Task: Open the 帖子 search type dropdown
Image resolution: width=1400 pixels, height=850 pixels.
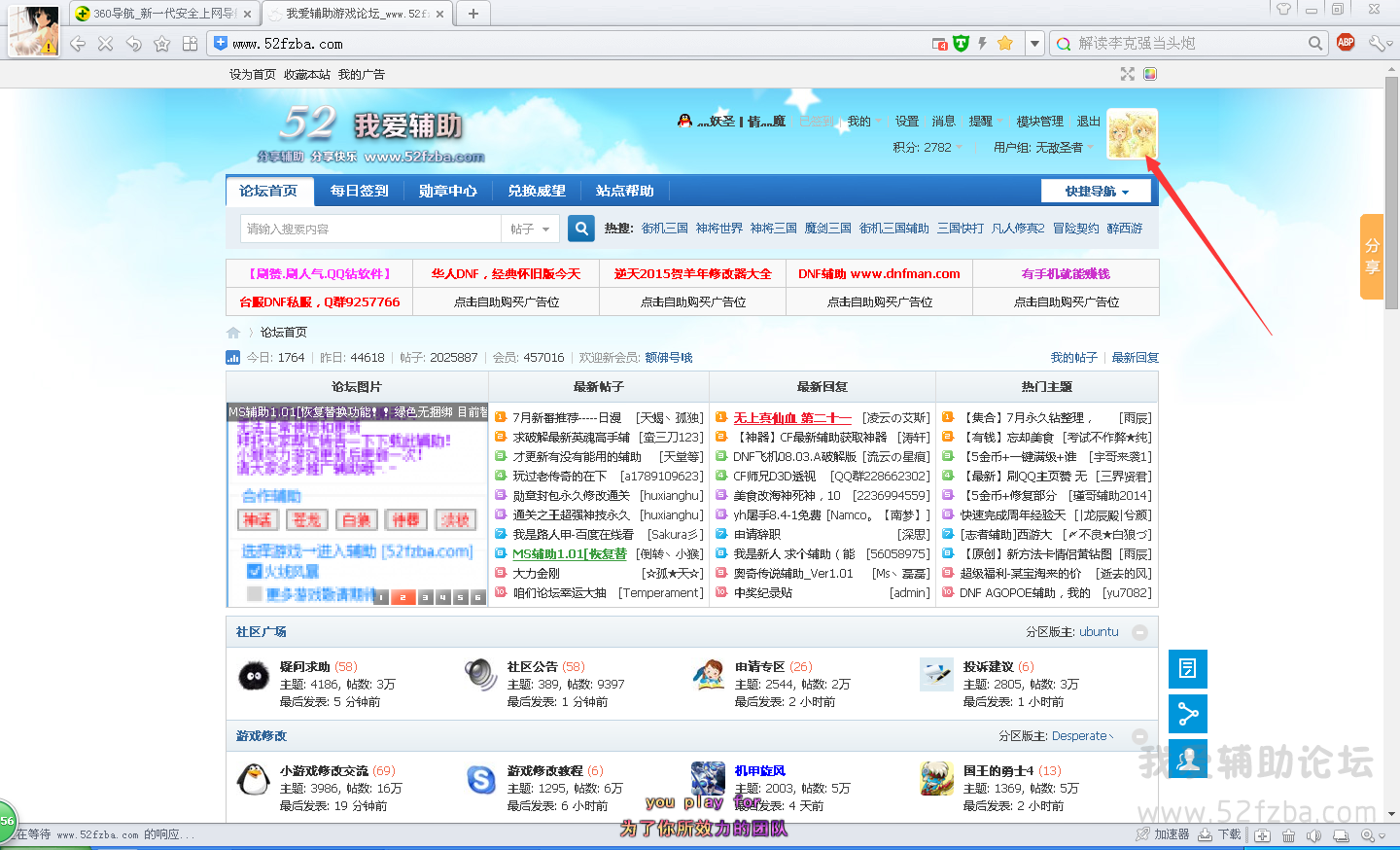Action: [530, 229]
